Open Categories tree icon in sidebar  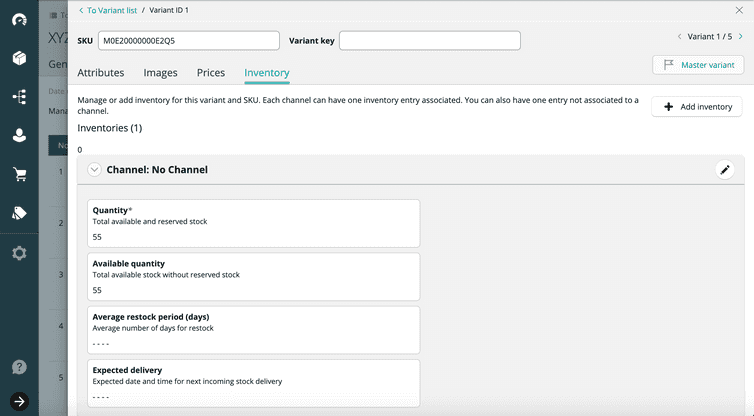19,97
